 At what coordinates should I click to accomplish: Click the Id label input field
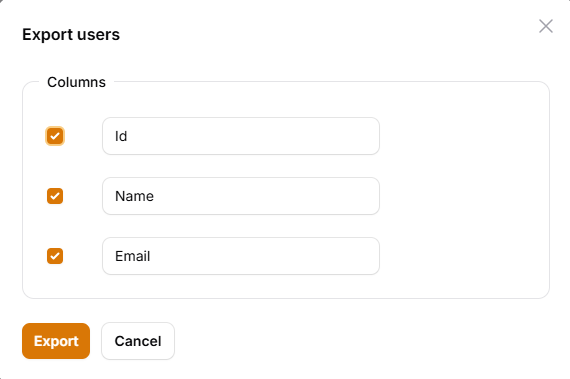click(x=241, y=136)
